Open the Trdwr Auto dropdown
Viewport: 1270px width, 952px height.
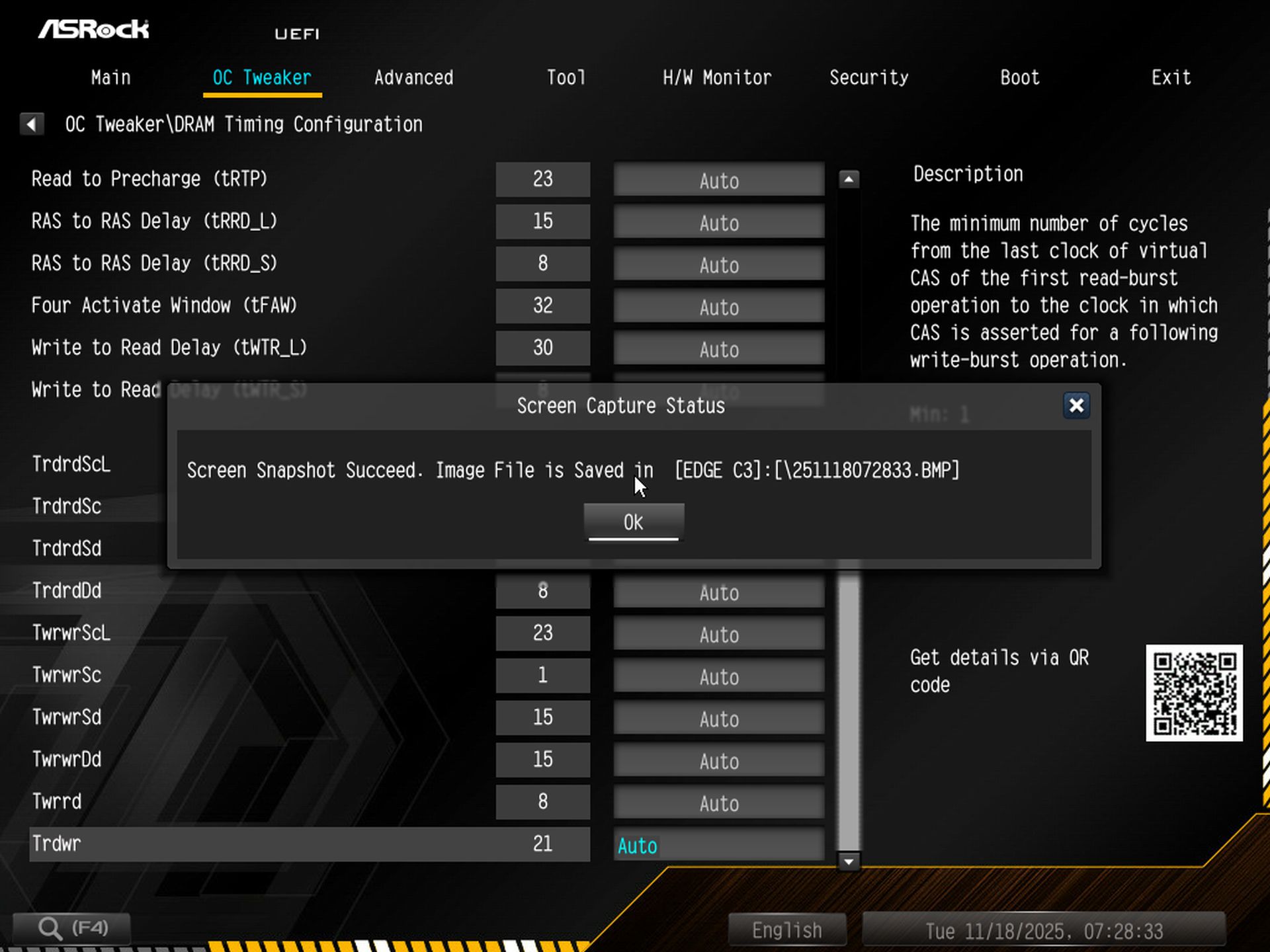coord(718,845)
